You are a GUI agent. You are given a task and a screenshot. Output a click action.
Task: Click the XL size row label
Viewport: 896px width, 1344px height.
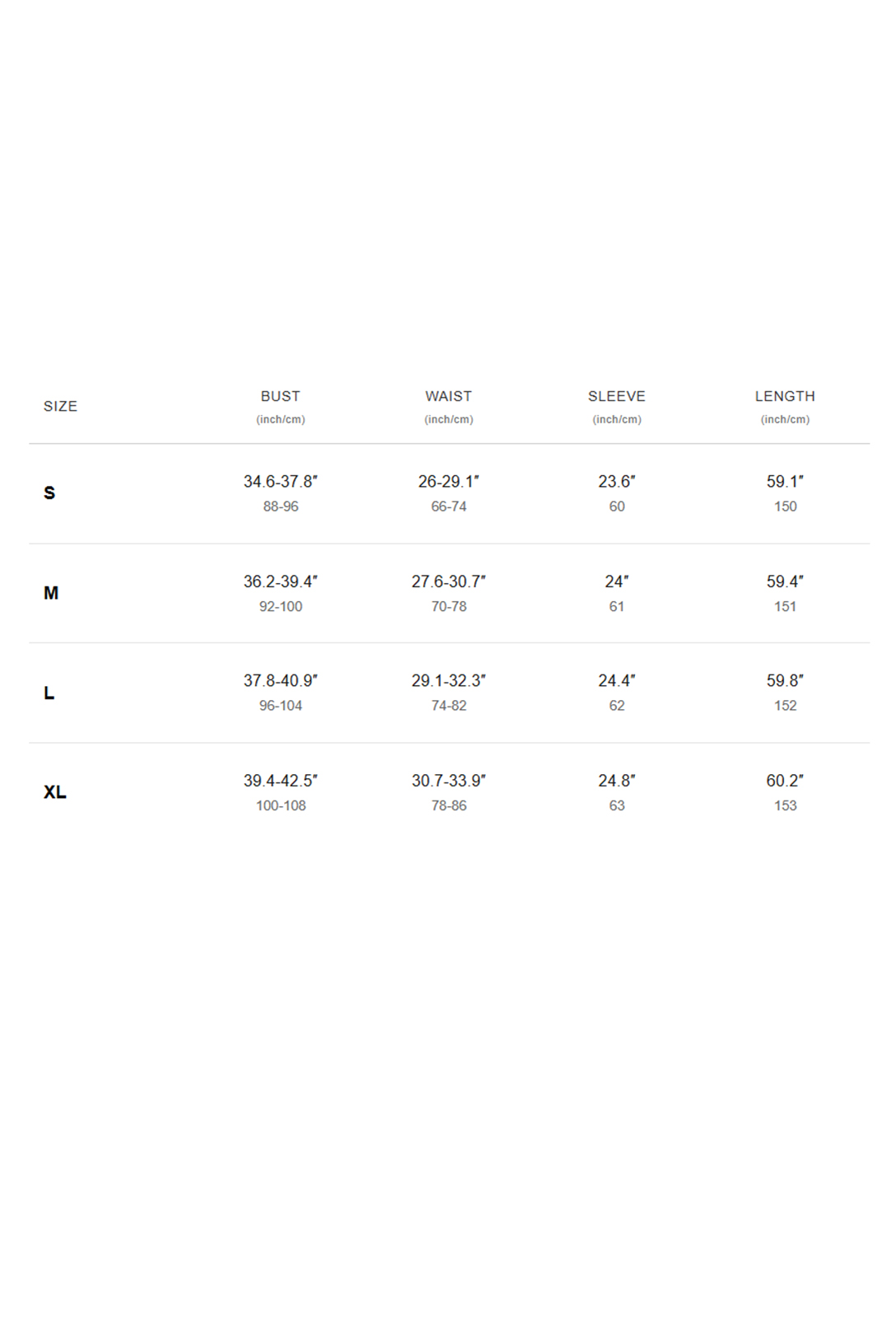(54, 792)
